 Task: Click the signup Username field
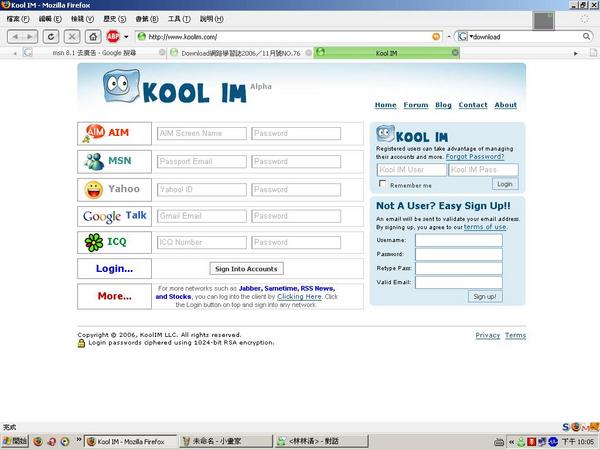[x=459, y=240]
